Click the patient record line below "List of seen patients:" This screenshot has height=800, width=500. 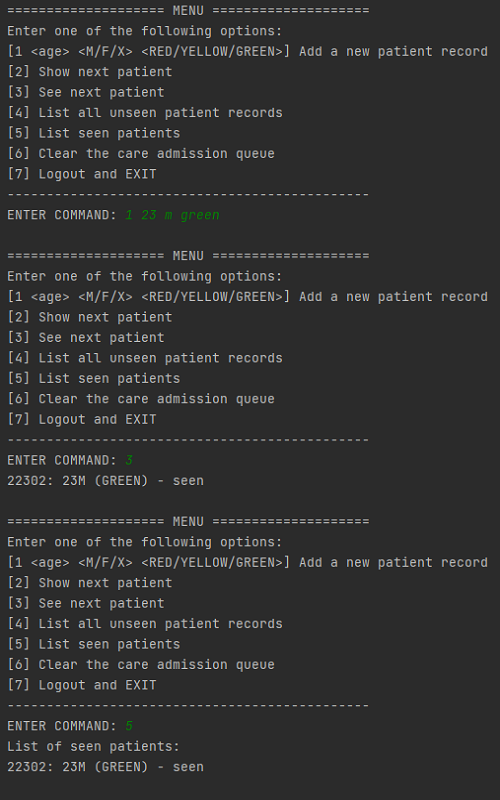point(105,767)
